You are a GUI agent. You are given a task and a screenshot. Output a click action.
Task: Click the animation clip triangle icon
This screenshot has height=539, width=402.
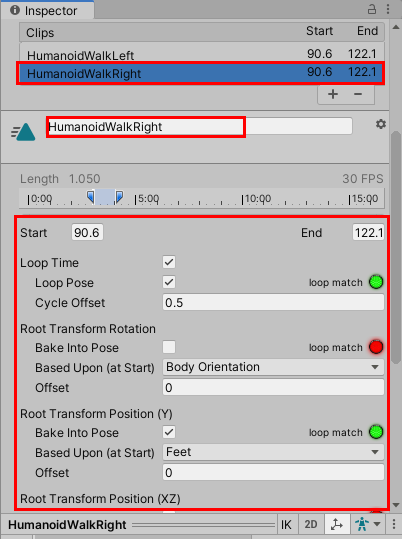pos(23,132)
